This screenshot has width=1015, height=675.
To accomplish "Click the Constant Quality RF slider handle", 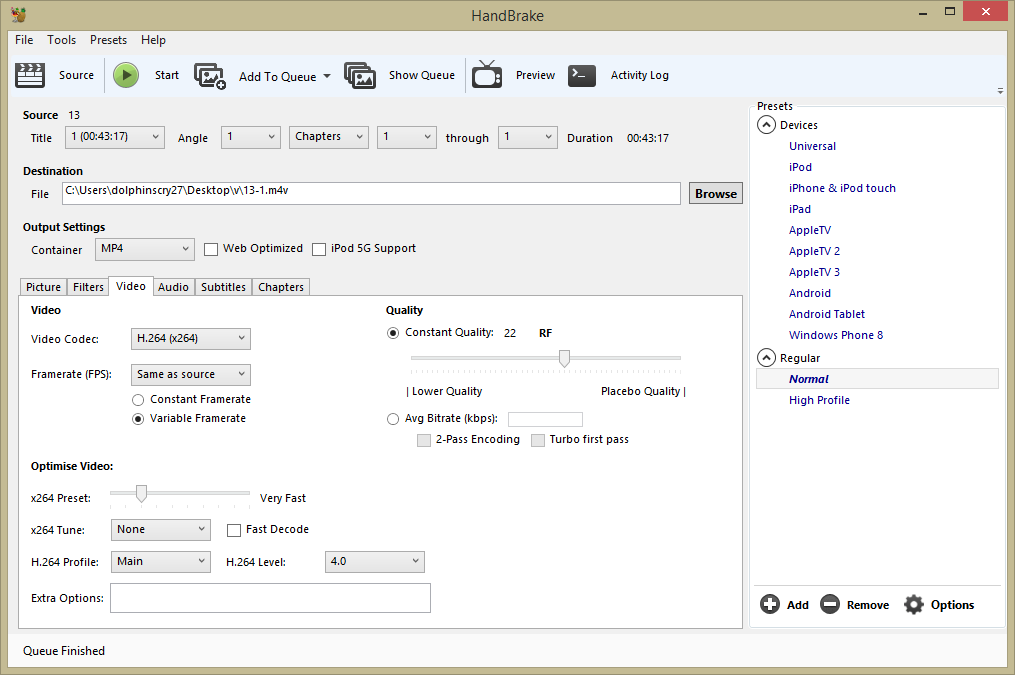I will [x=564, y=358].
